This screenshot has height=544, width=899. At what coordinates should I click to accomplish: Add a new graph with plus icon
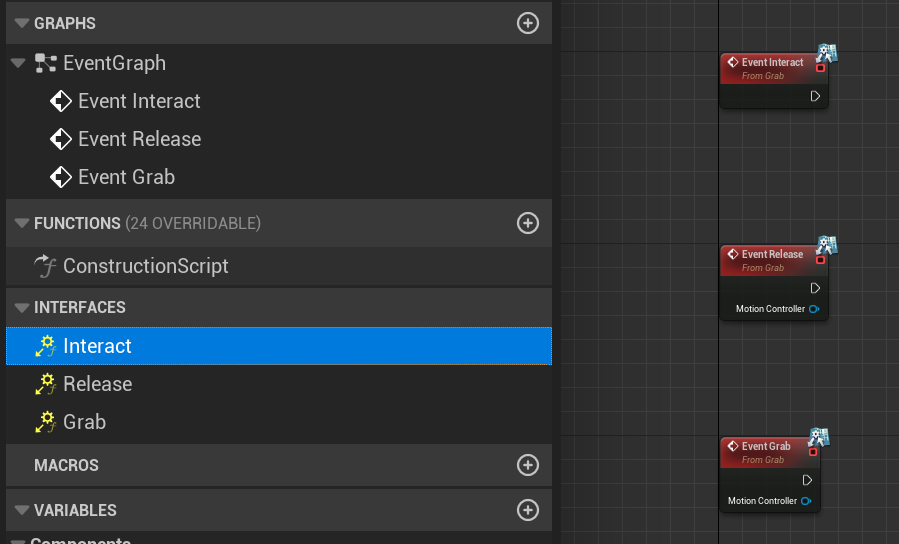coord(528,23)
